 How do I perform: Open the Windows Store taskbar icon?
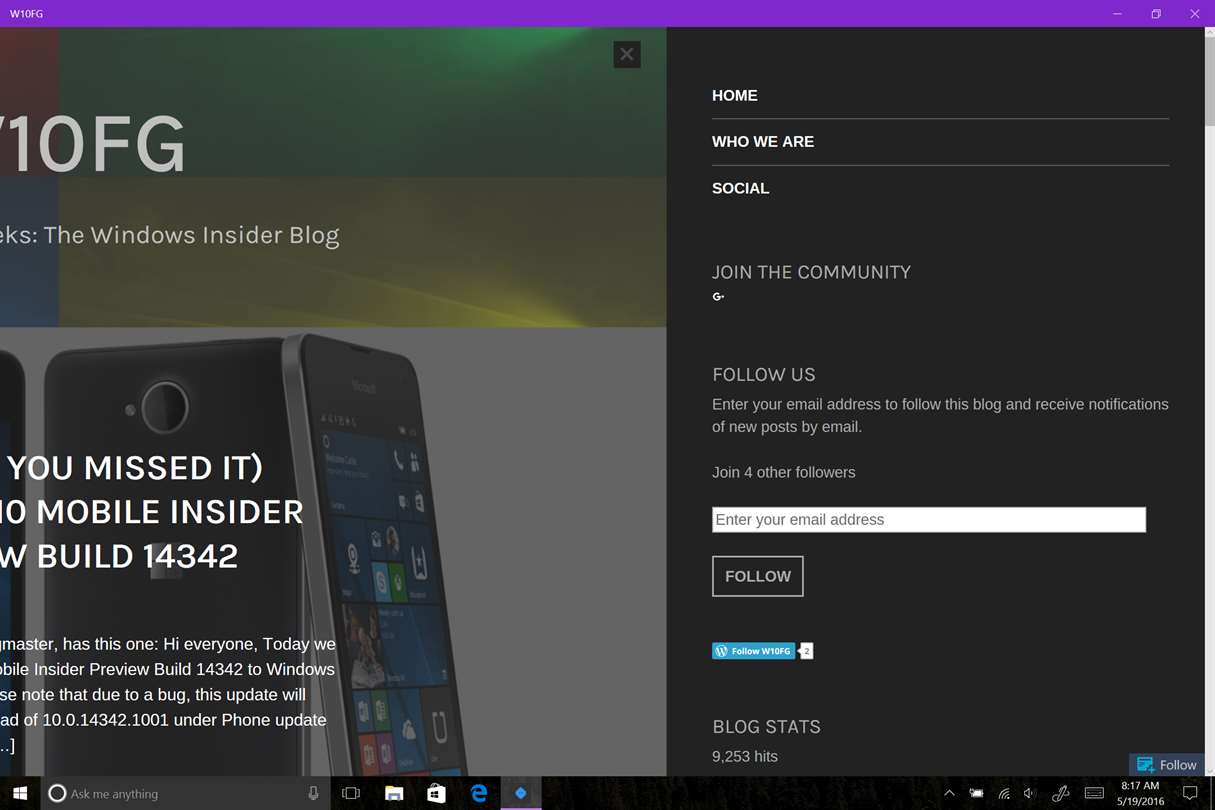[436, 793]
